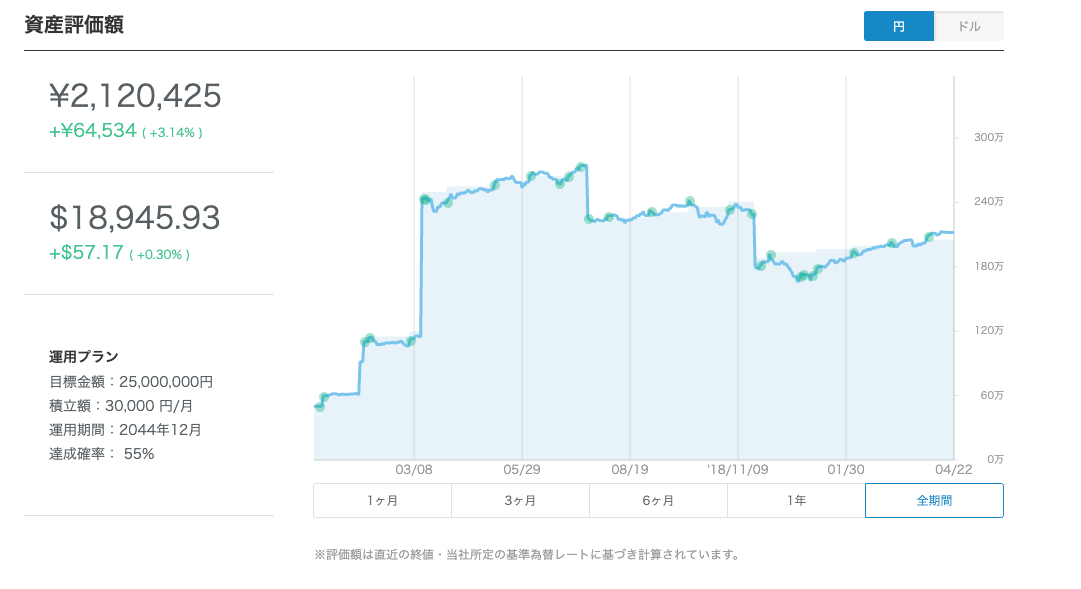Click the ¥2,120,425 total valuation amount
The image size is (1081, 589).
pyautogui.click(x=135, y=96)
